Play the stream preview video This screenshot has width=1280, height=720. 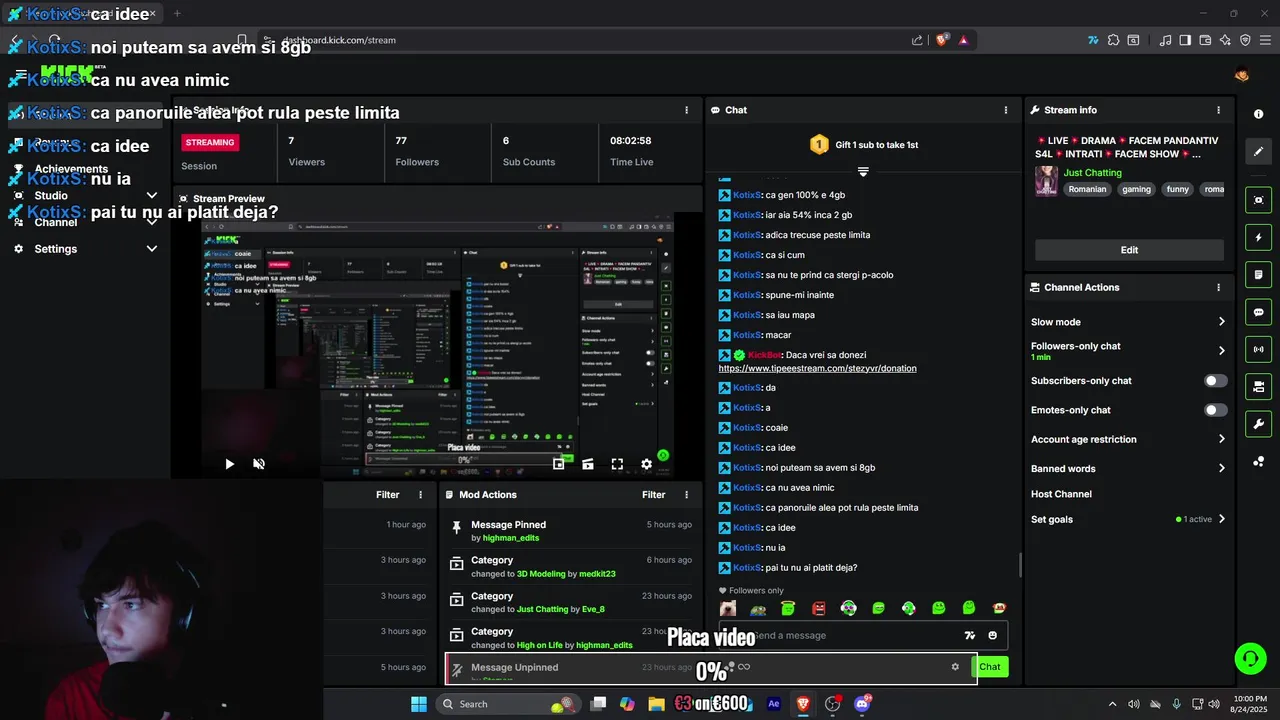[x=229, y=464]
